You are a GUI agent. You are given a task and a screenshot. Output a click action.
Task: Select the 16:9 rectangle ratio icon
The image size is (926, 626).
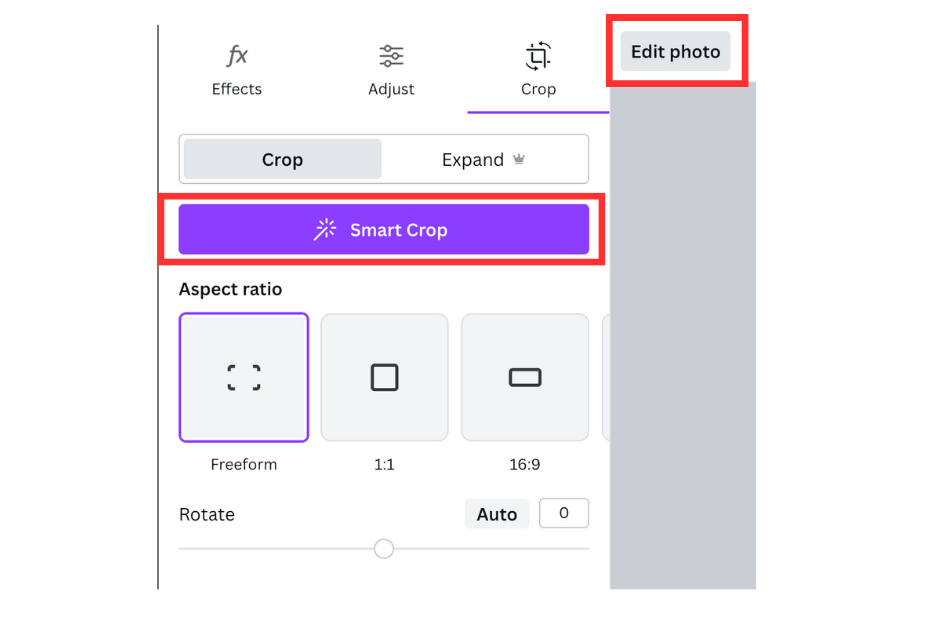coord(525,377)
